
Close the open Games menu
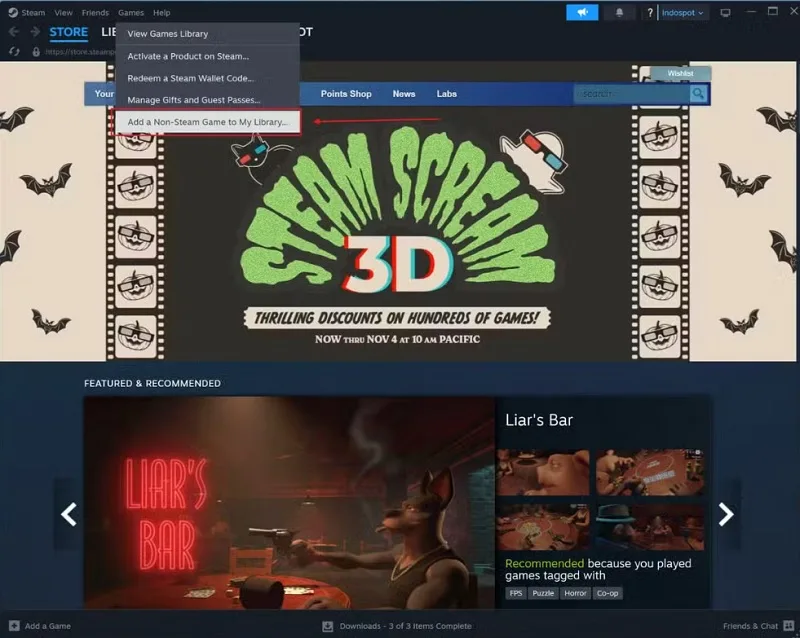tap(131, 13)
